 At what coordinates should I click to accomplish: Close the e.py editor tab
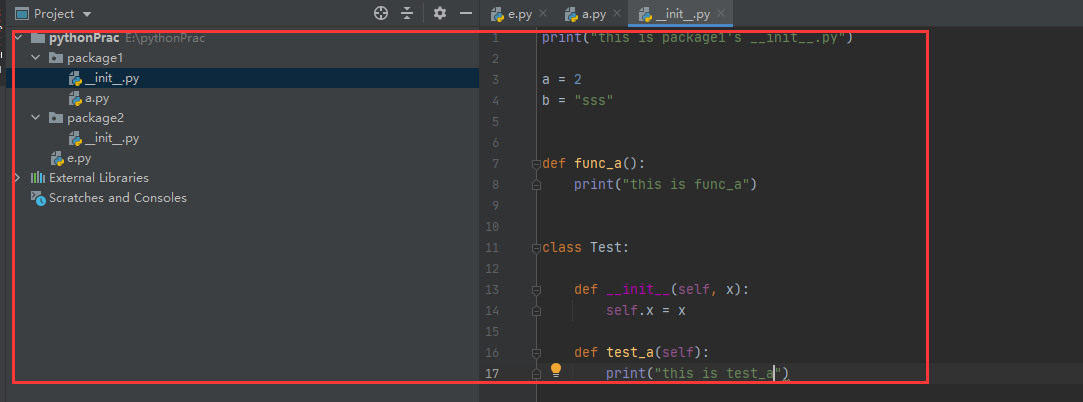tap(543, 13)
